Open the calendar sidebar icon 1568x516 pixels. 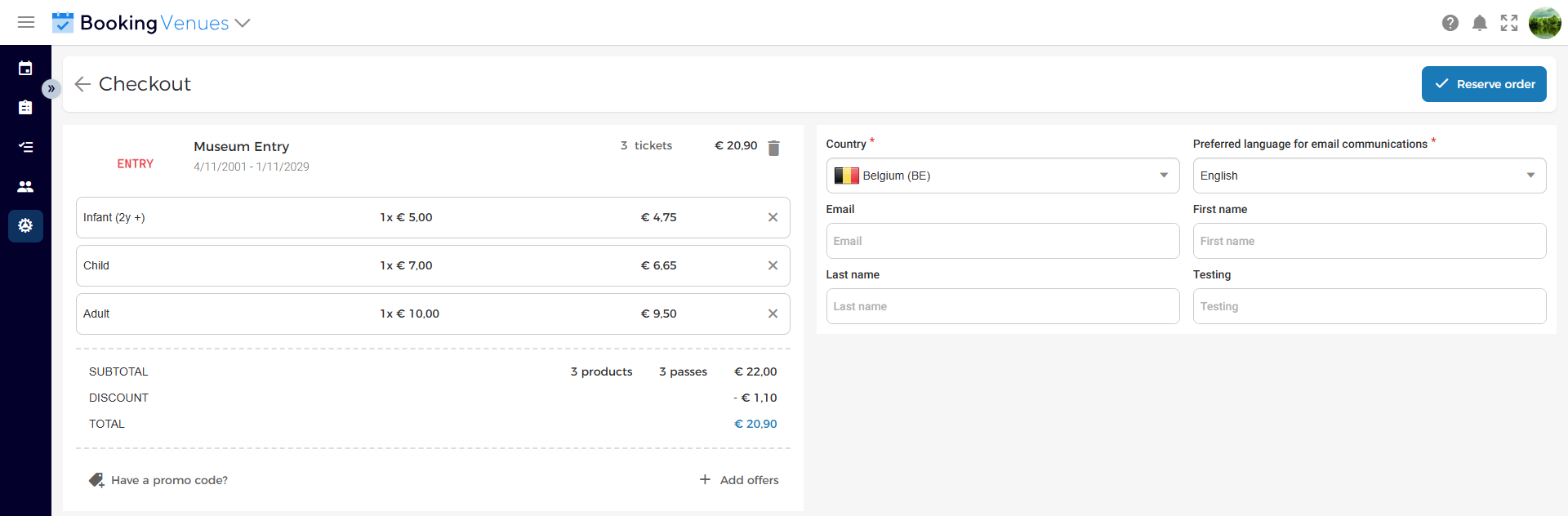click(25, 68)
